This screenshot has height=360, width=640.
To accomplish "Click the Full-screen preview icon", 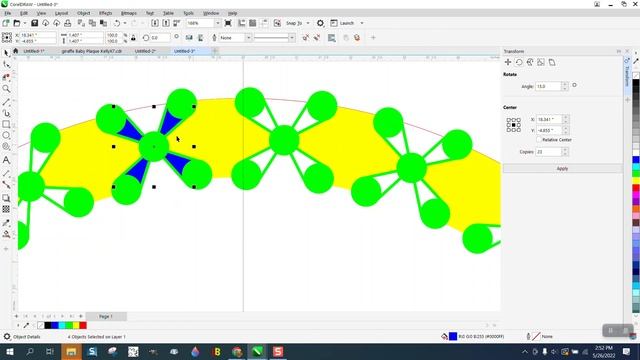I will (x=228, y=23).
